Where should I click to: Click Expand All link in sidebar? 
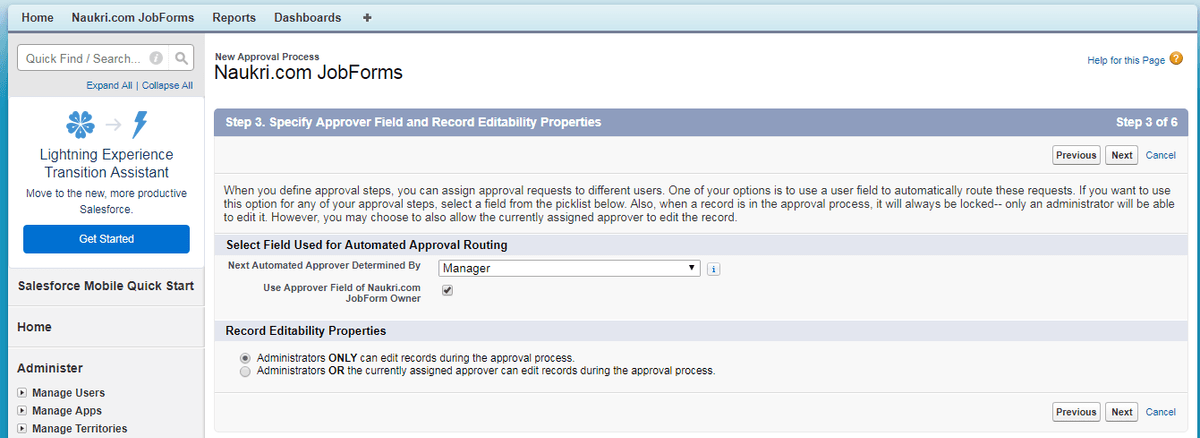tap(109, 86)
